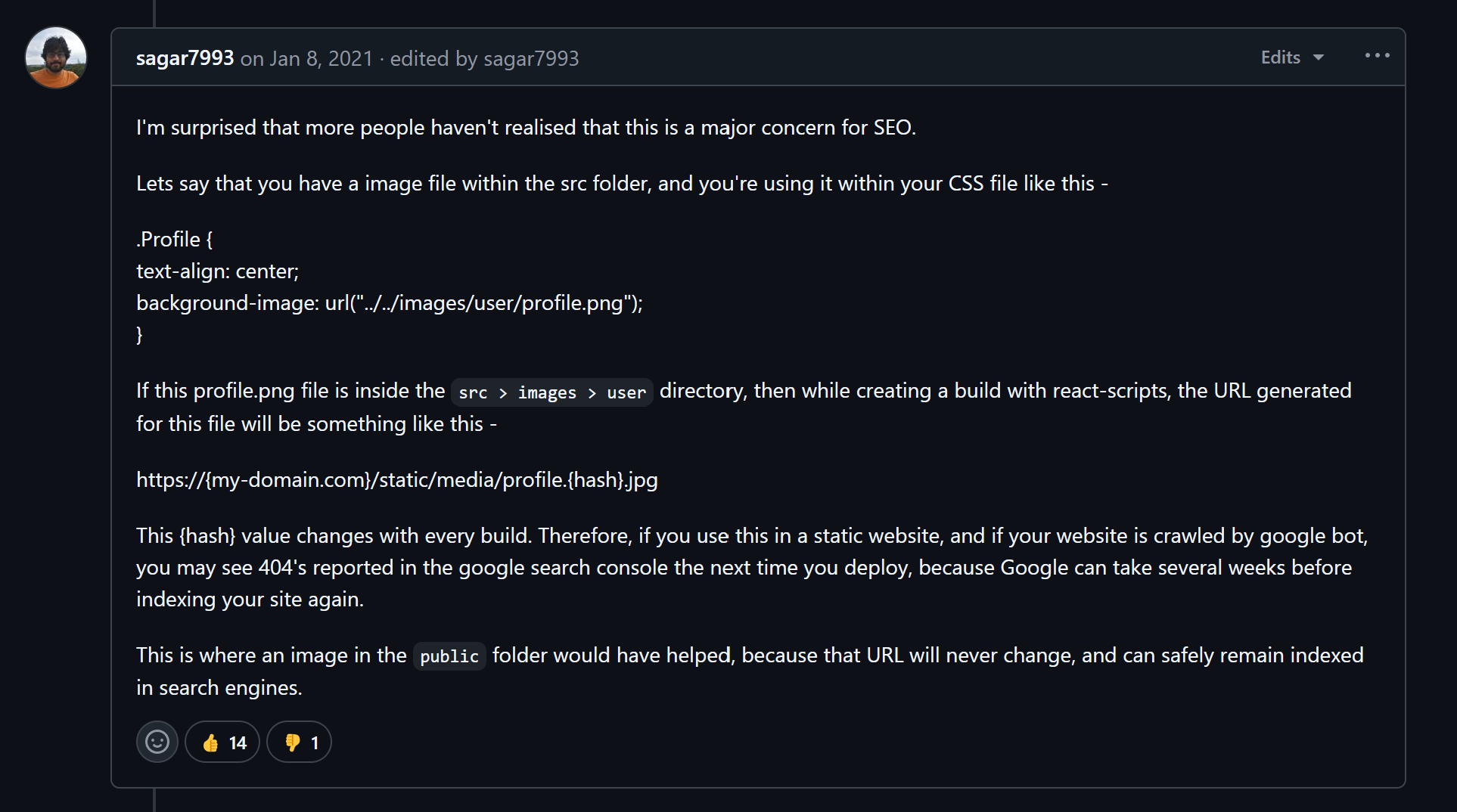This screenshot has height=812, width=1457.
Task: Click the caret arrow beside Edits
Action: coord(1319,58)
